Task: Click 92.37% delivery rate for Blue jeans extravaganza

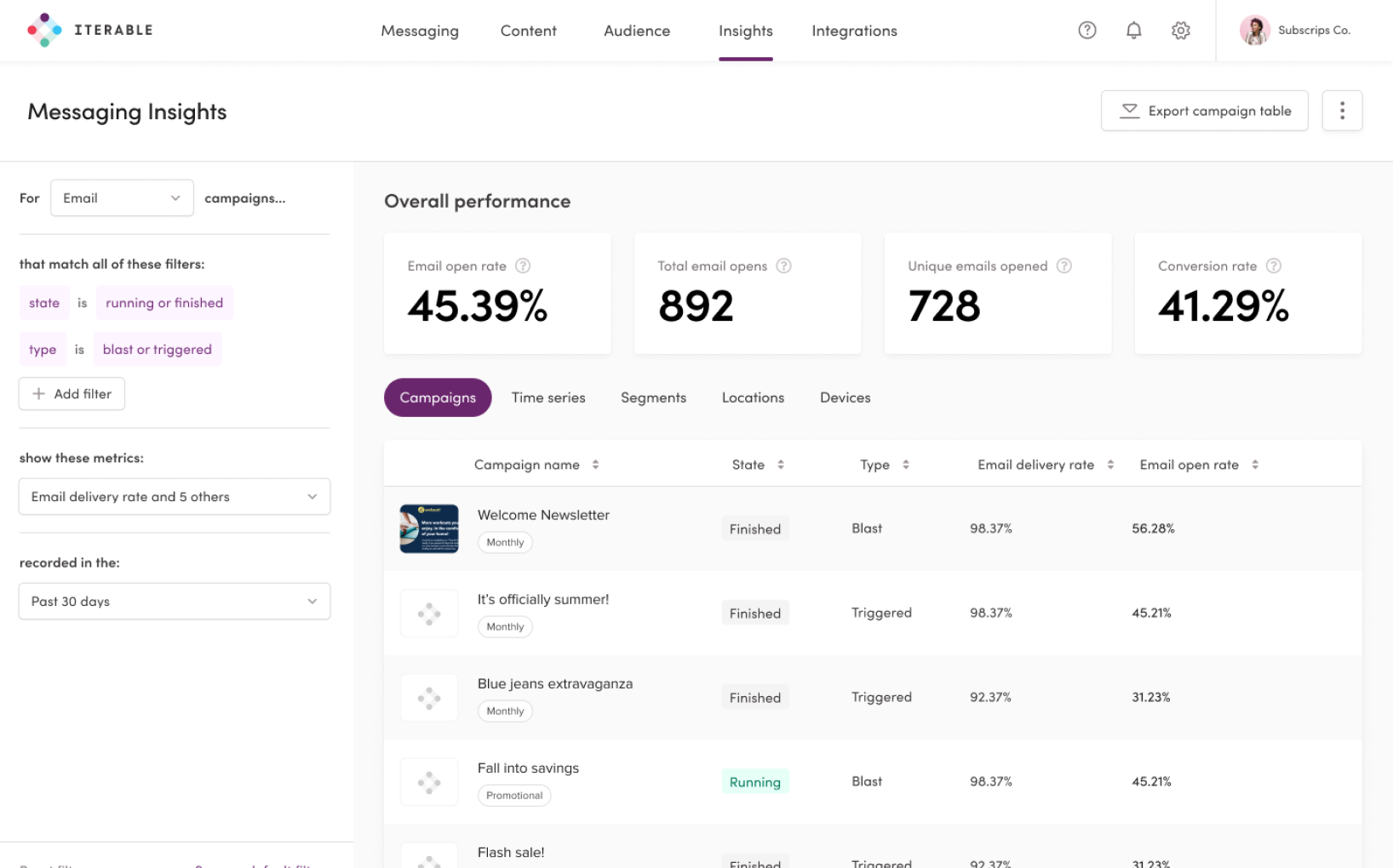Action: point(990,697)
